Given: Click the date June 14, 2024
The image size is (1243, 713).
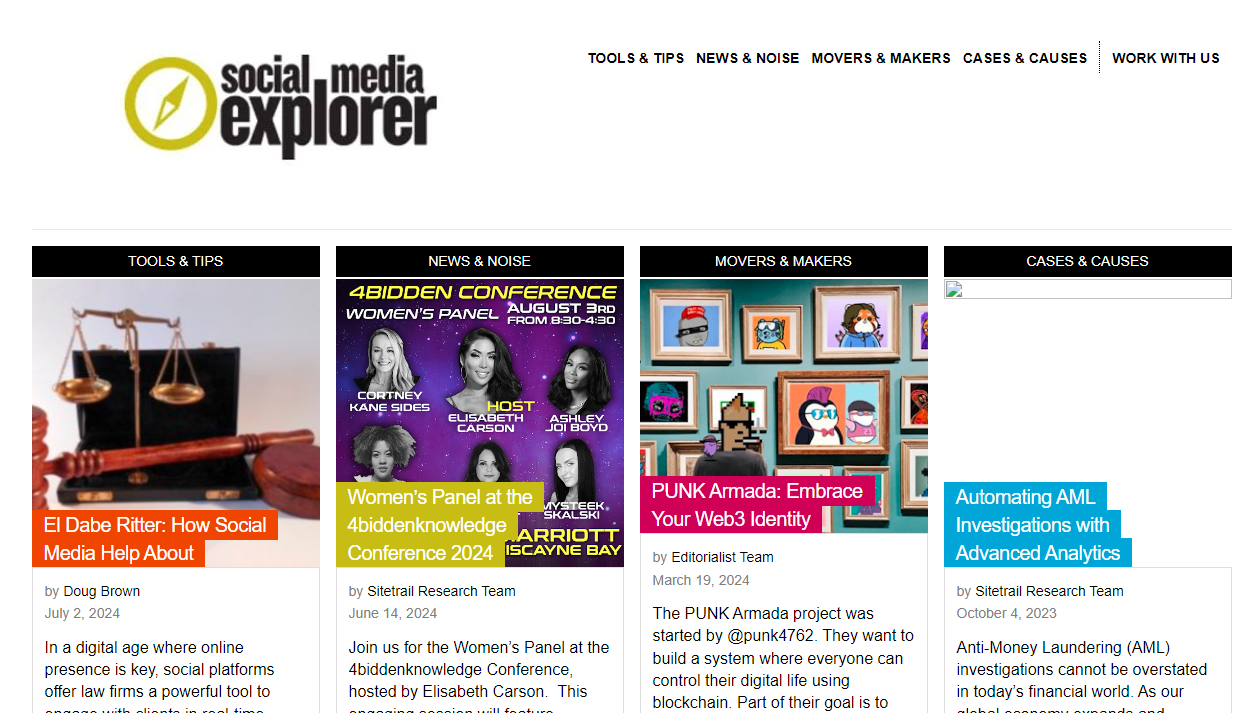Looking at the screenshot, I should coord(393,613).
